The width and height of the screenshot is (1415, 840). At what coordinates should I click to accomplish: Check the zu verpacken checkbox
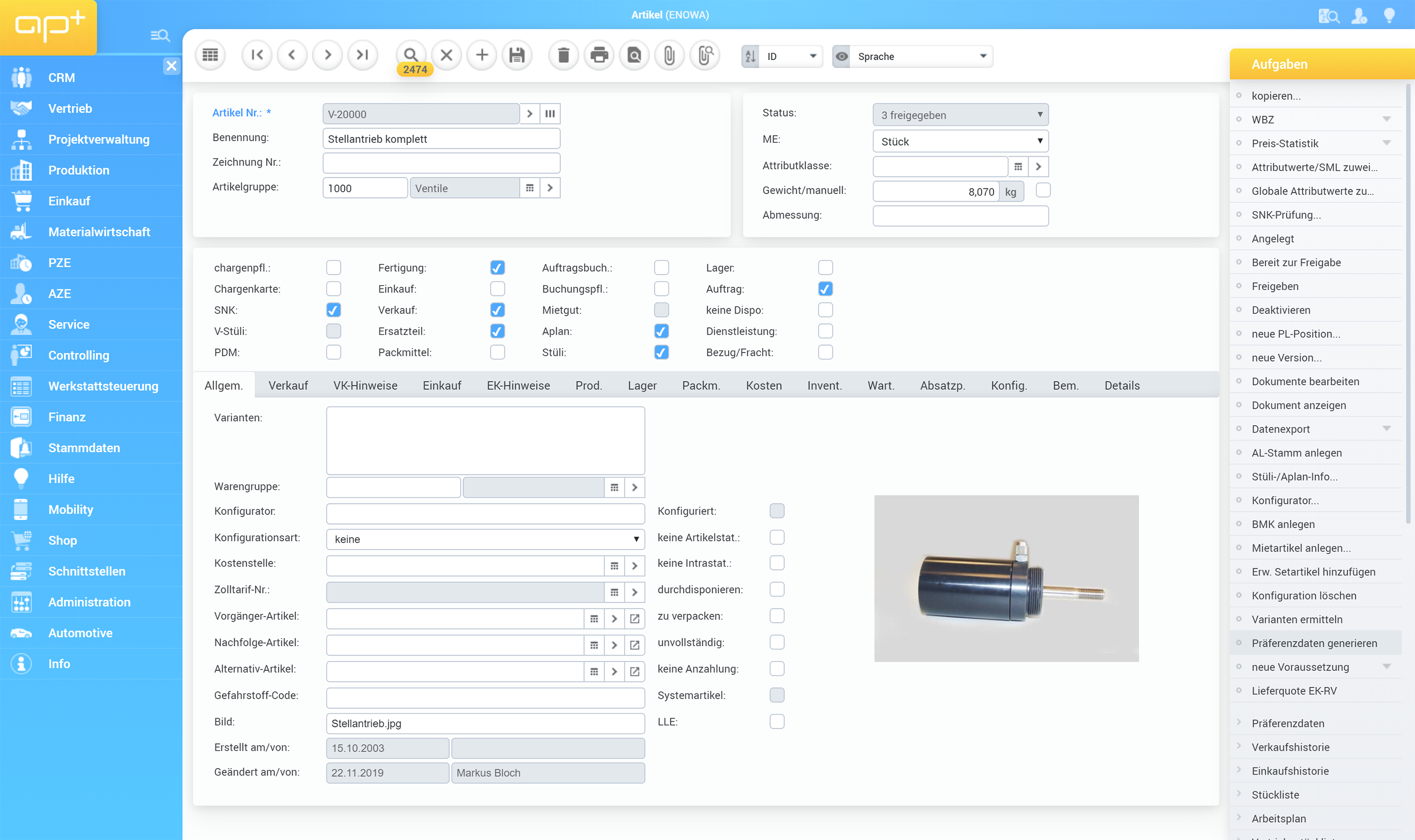[x=777, y=616]
